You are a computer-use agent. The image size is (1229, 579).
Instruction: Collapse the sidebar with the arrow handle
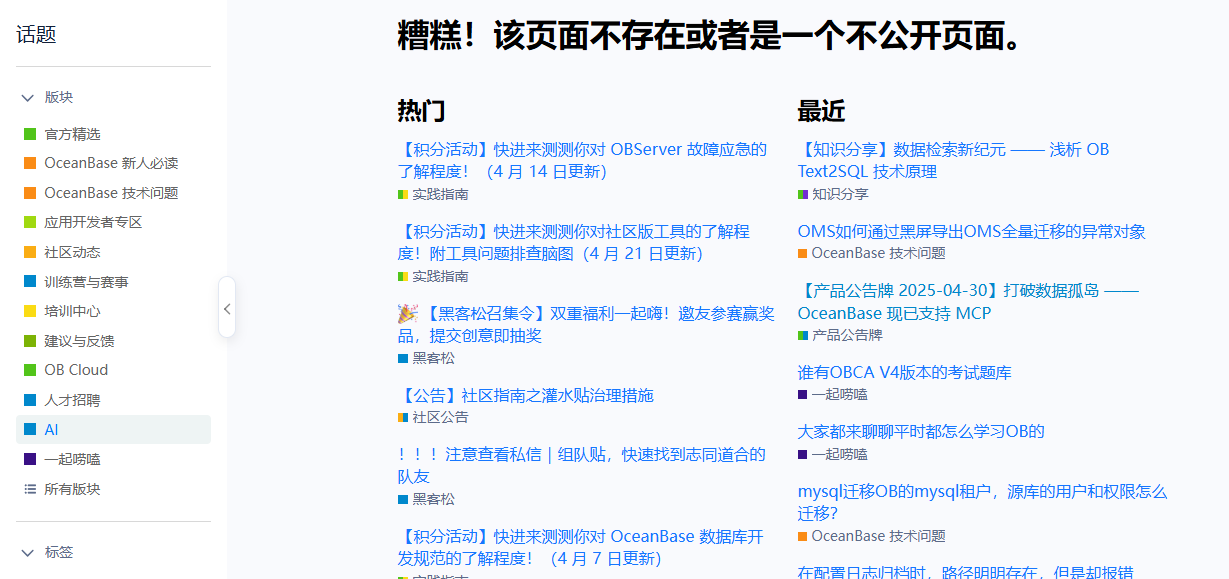tap(227, 308)
